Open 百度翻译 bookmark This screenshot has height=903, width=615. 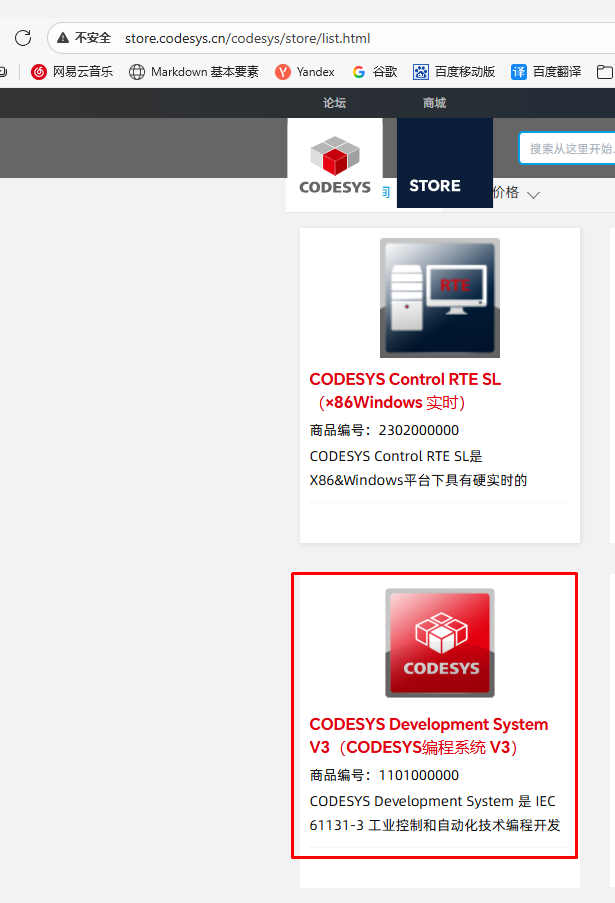546,72
